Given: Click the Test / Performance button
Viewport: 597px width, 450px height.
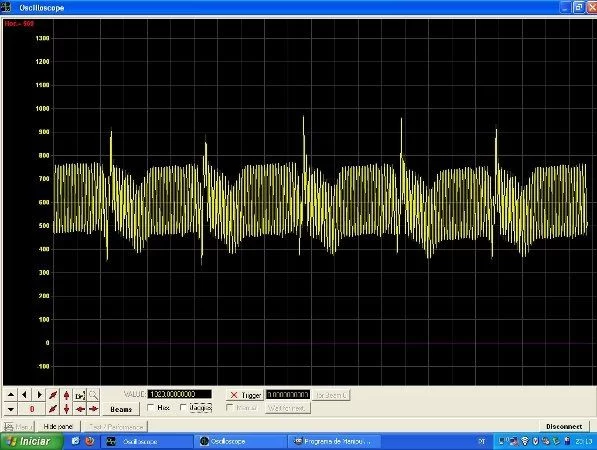Looking at the screenshot, I should tap(115, 427).
